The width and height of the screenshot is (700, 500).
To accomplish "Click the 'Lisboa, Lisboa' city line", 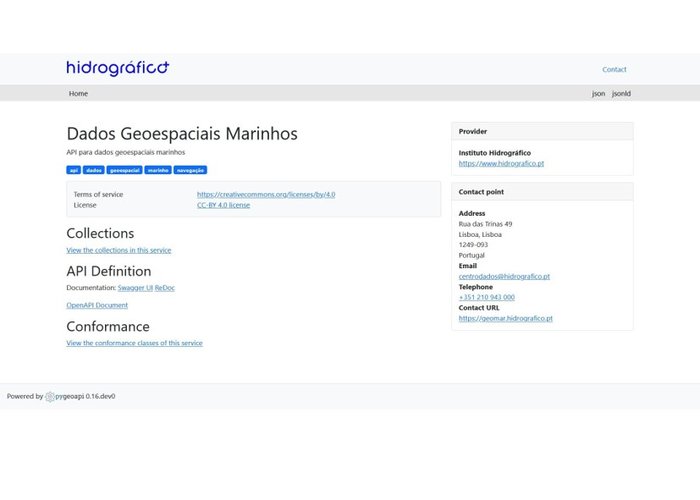I will (480, 234).
